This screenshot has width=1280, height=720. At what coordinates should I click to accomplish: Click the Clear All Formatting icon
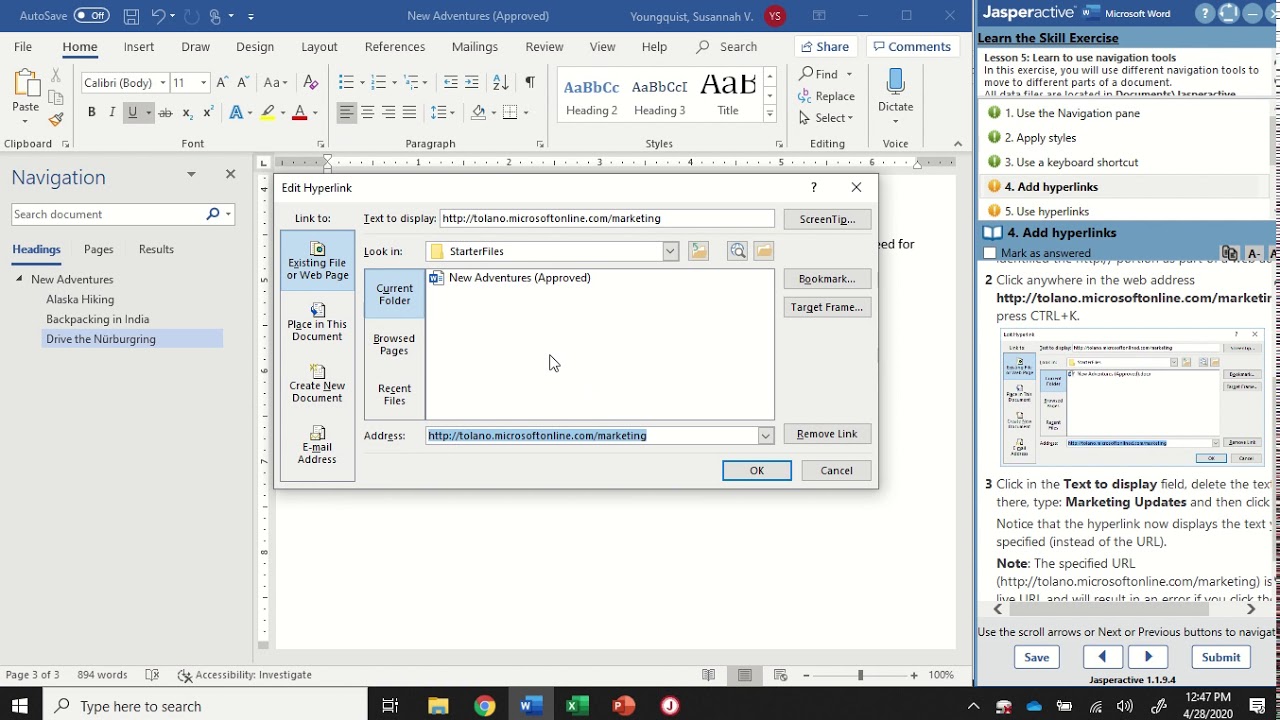pos(310,83)
